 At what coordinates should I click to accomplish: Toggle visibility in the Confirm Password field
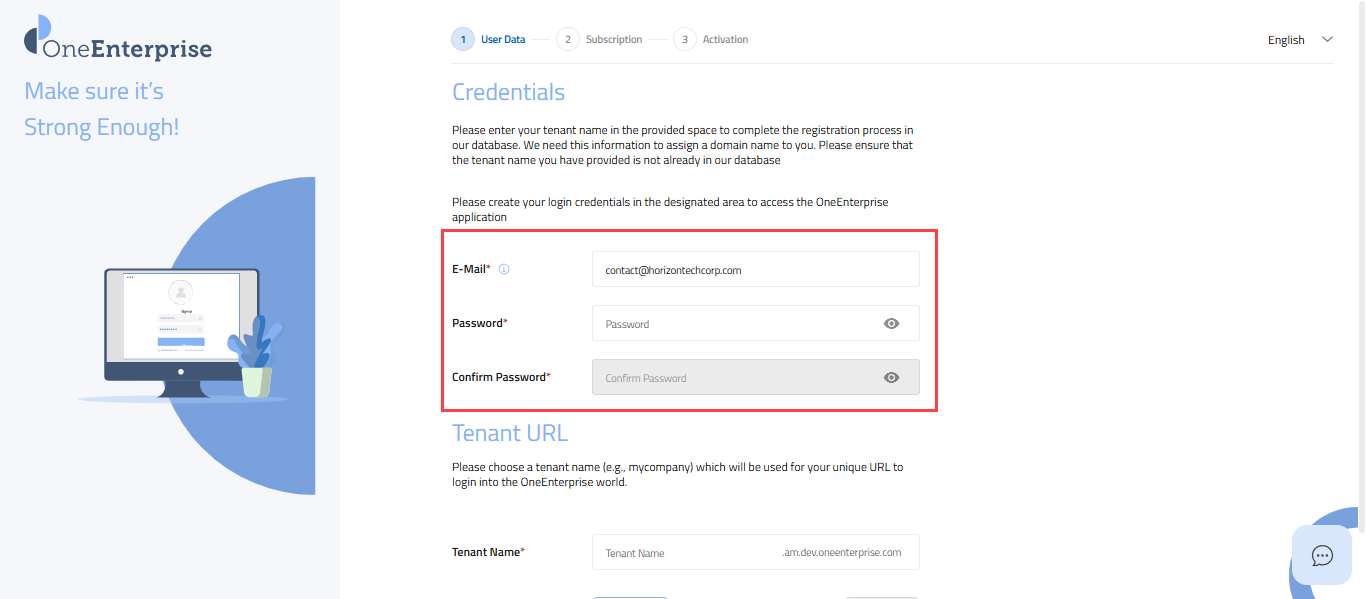(891, 377)
